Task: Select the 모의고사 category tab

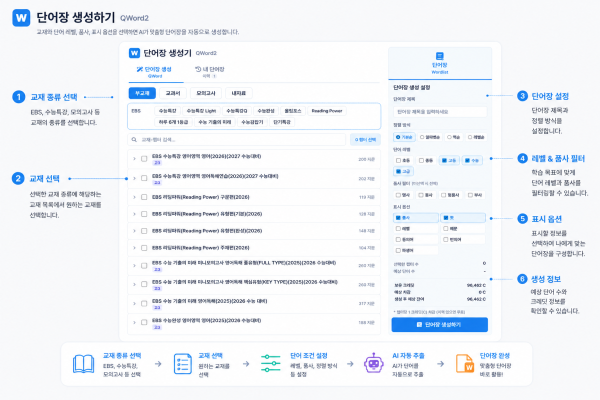Action: (206, 93)
